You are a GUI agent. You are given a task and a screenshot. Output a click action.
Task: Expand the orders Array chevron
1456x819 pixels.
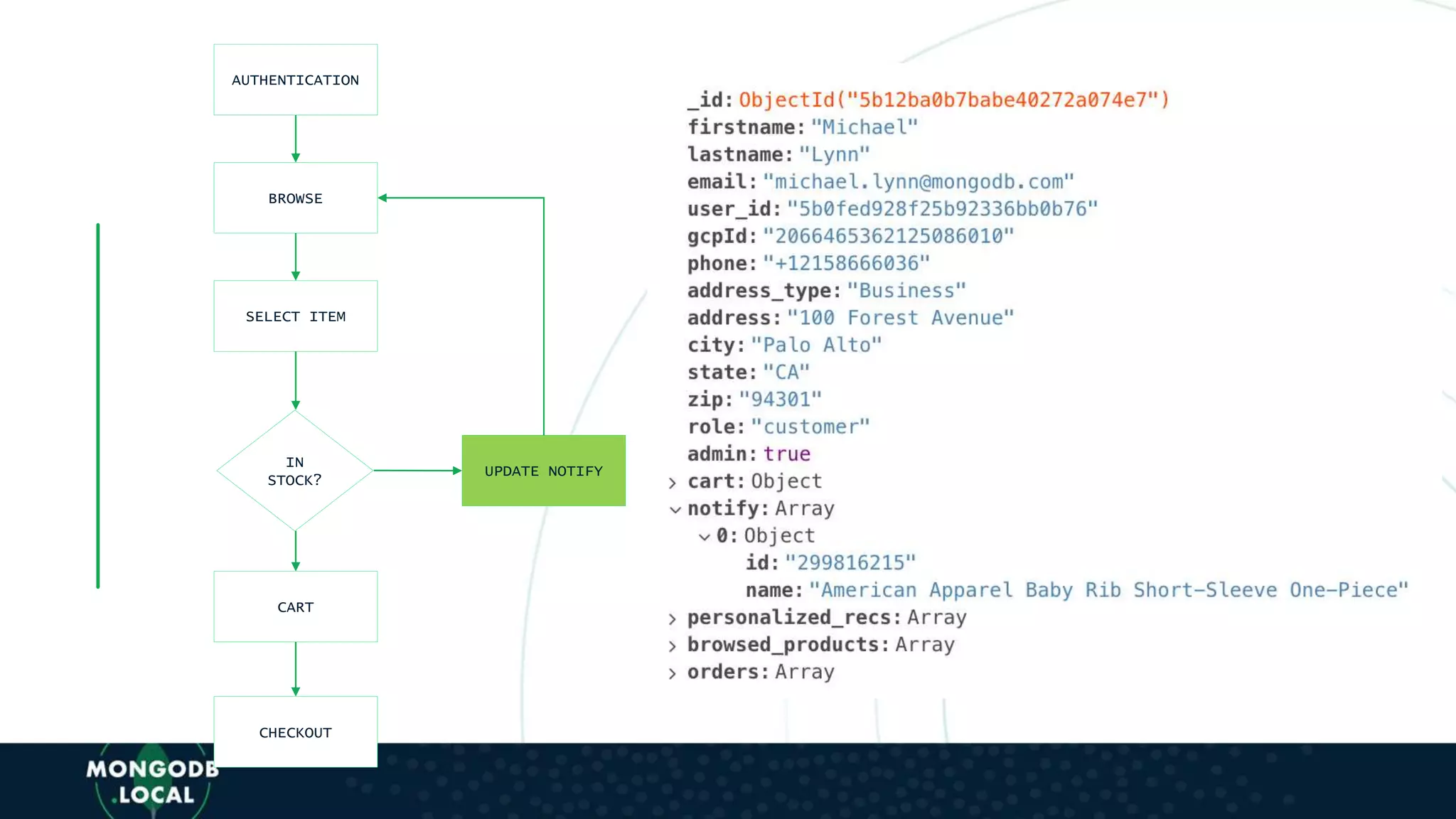pyautogui.click(x=673, y=673)
